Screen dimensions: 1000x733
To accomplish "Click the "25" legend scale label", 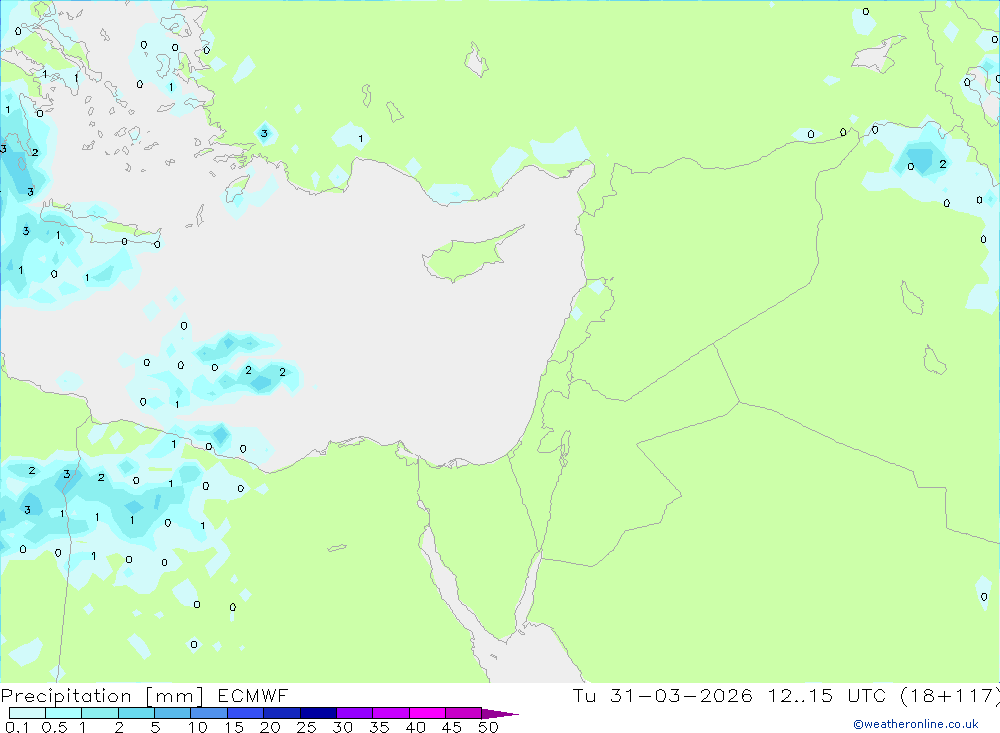I will pyautogui.click(x=307, y=727).
